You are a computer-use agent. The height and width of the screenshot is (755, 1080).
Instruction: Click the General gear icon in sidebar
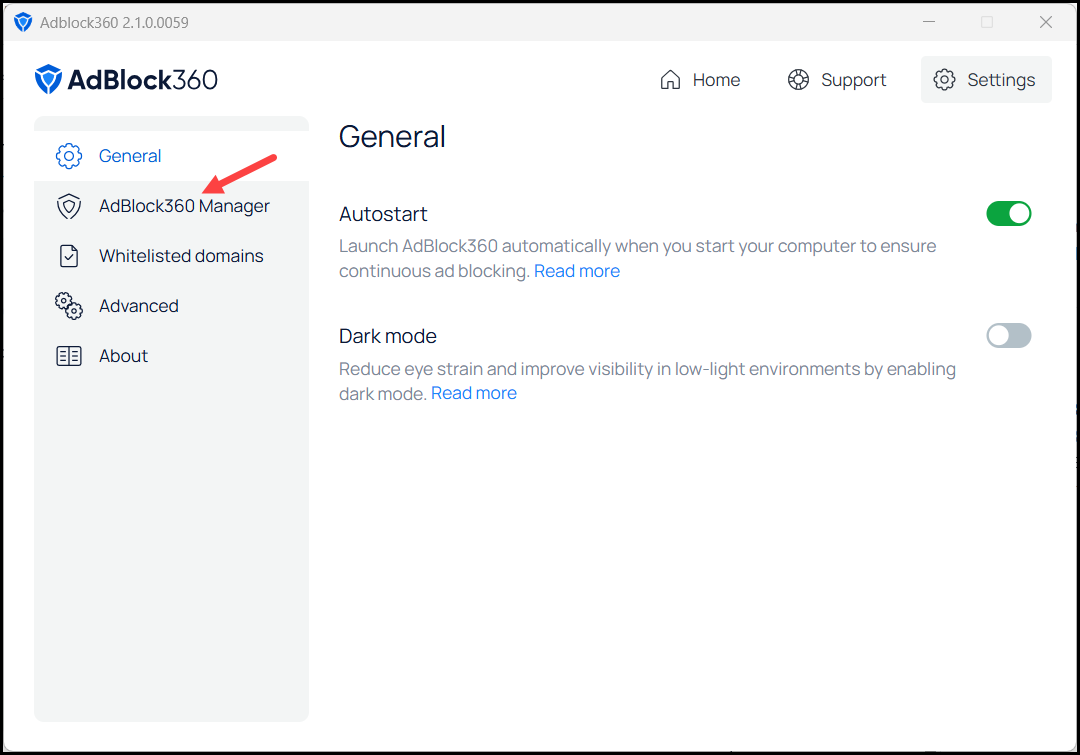click(69, 156)
